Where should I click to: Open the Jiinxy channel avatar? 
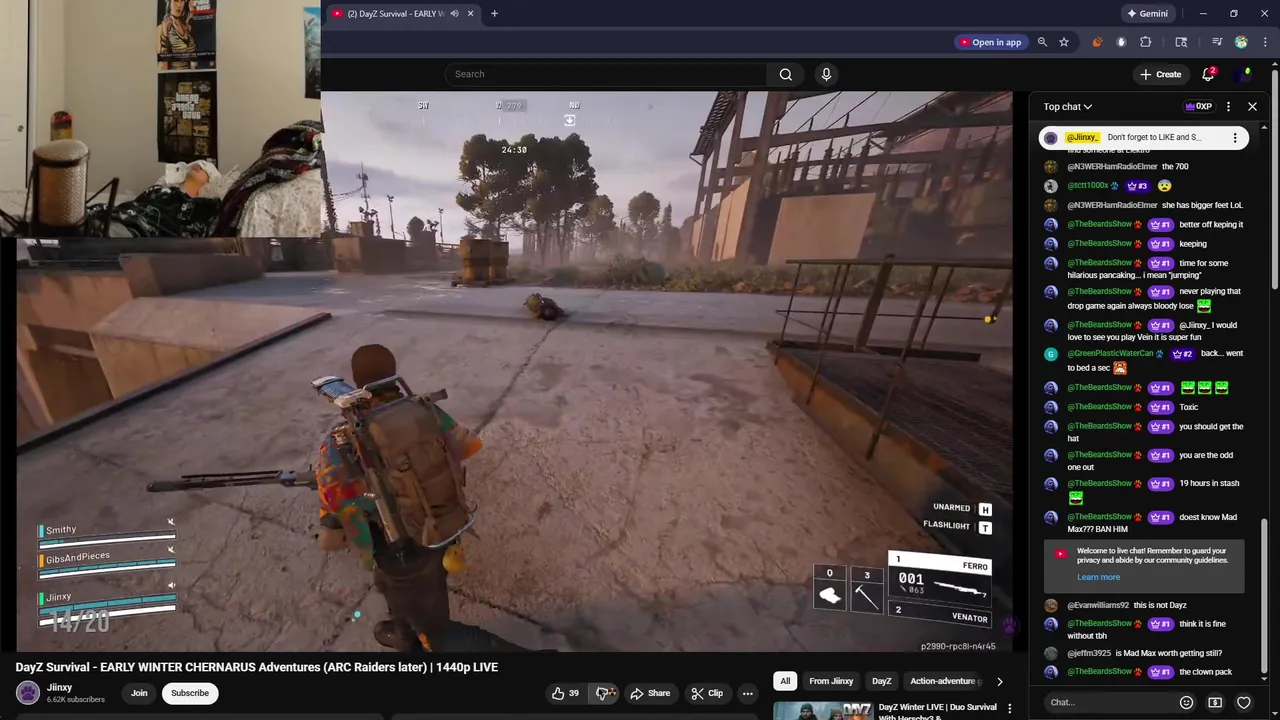28,693
